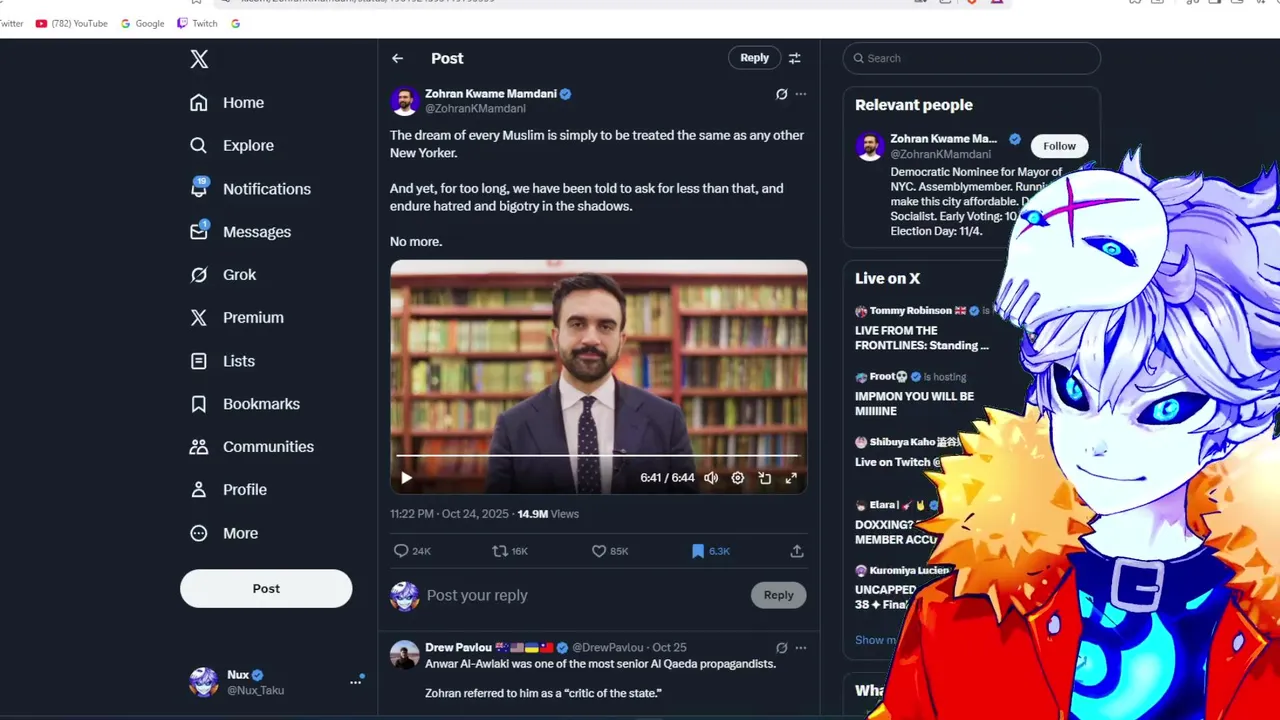Viewport: 1280px width, 720px height.
Task: Open video settings gear icon
Action: [738, 478]
